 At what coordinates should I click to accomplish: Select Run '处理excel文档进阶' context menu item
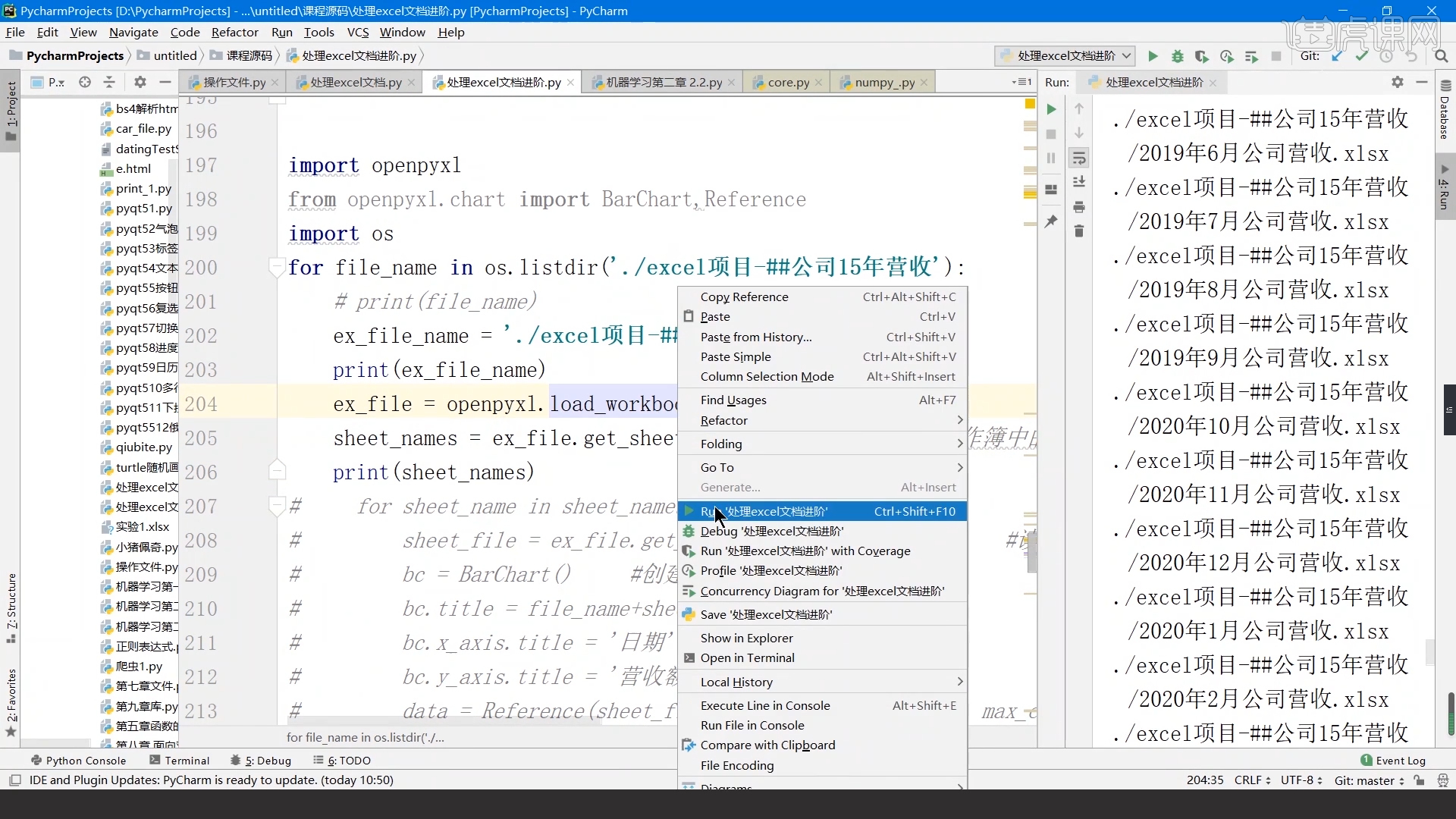(823, 511)
